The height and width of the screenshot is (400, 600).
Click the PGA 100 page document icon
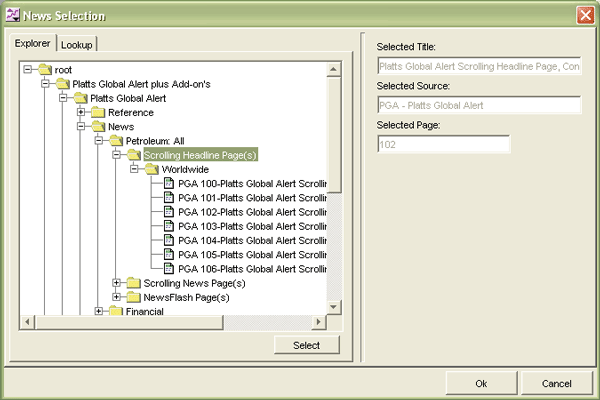tap(168, 184)
